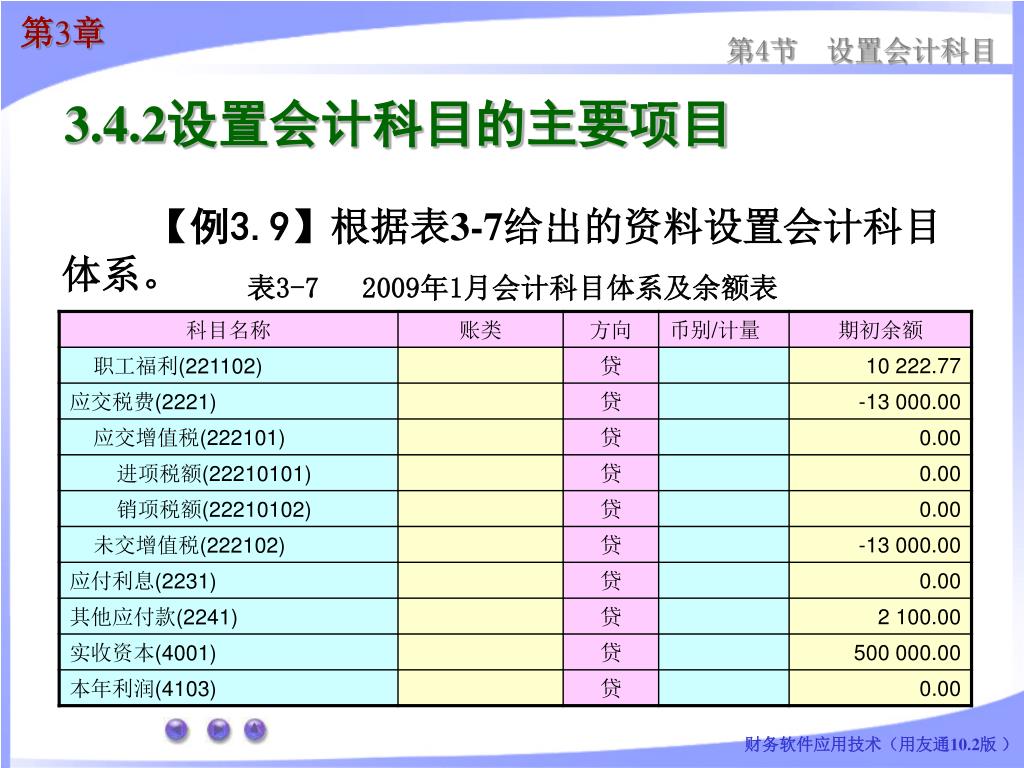The image size is (1024, 768).
Task: Click the 应交增值税(222101) row name
Action: tap(189, 438)
